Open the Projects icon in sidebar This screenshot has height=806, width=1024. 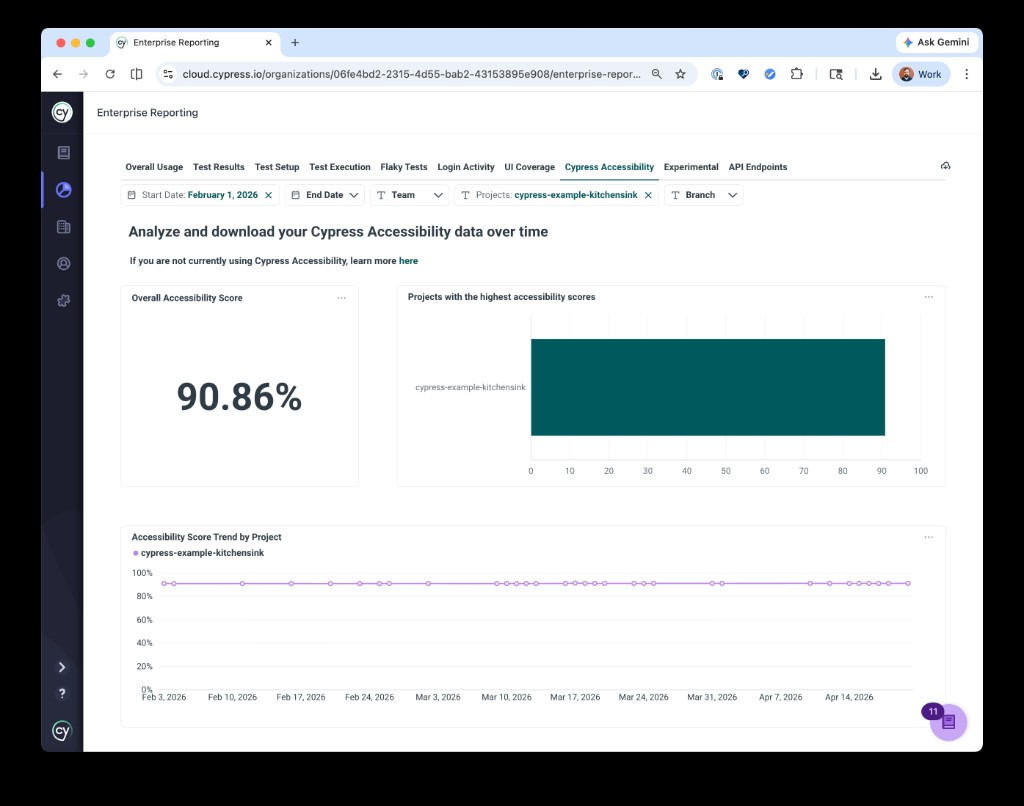tap(63, 153)
